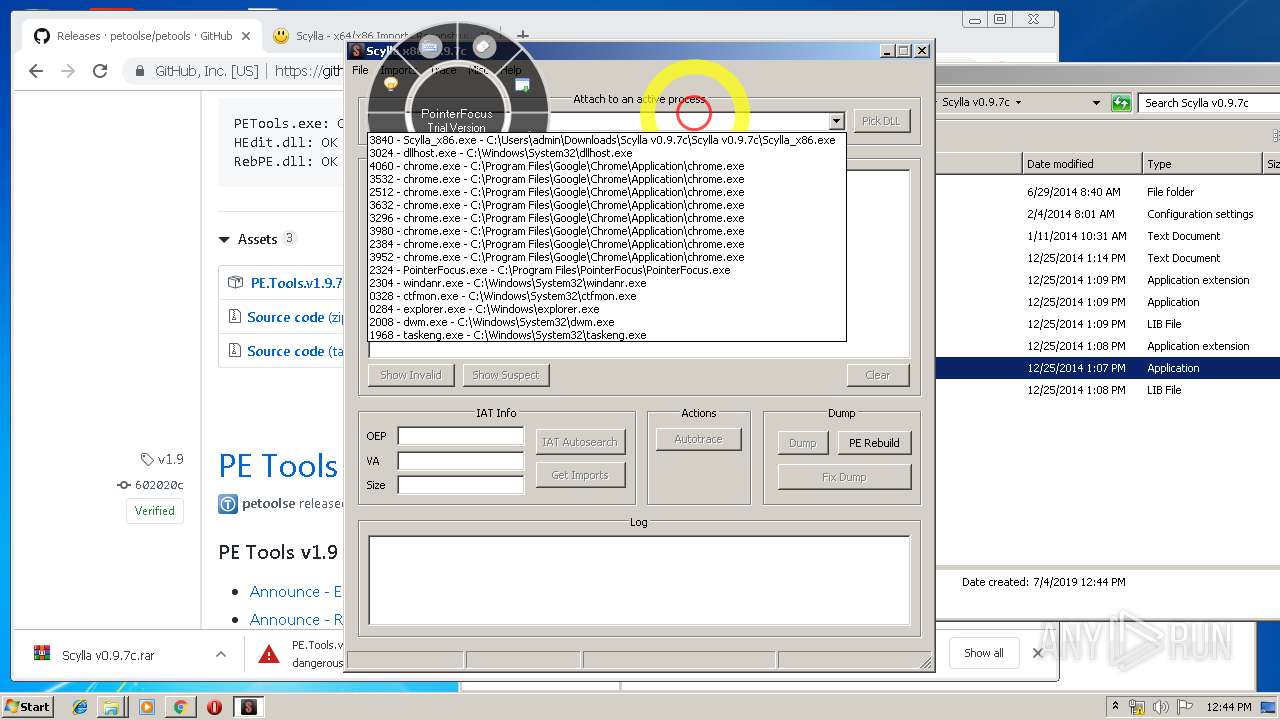Click the Opera icon in the taskbar
Screen dimensions: 1280x720
click(x=214, y=707)
